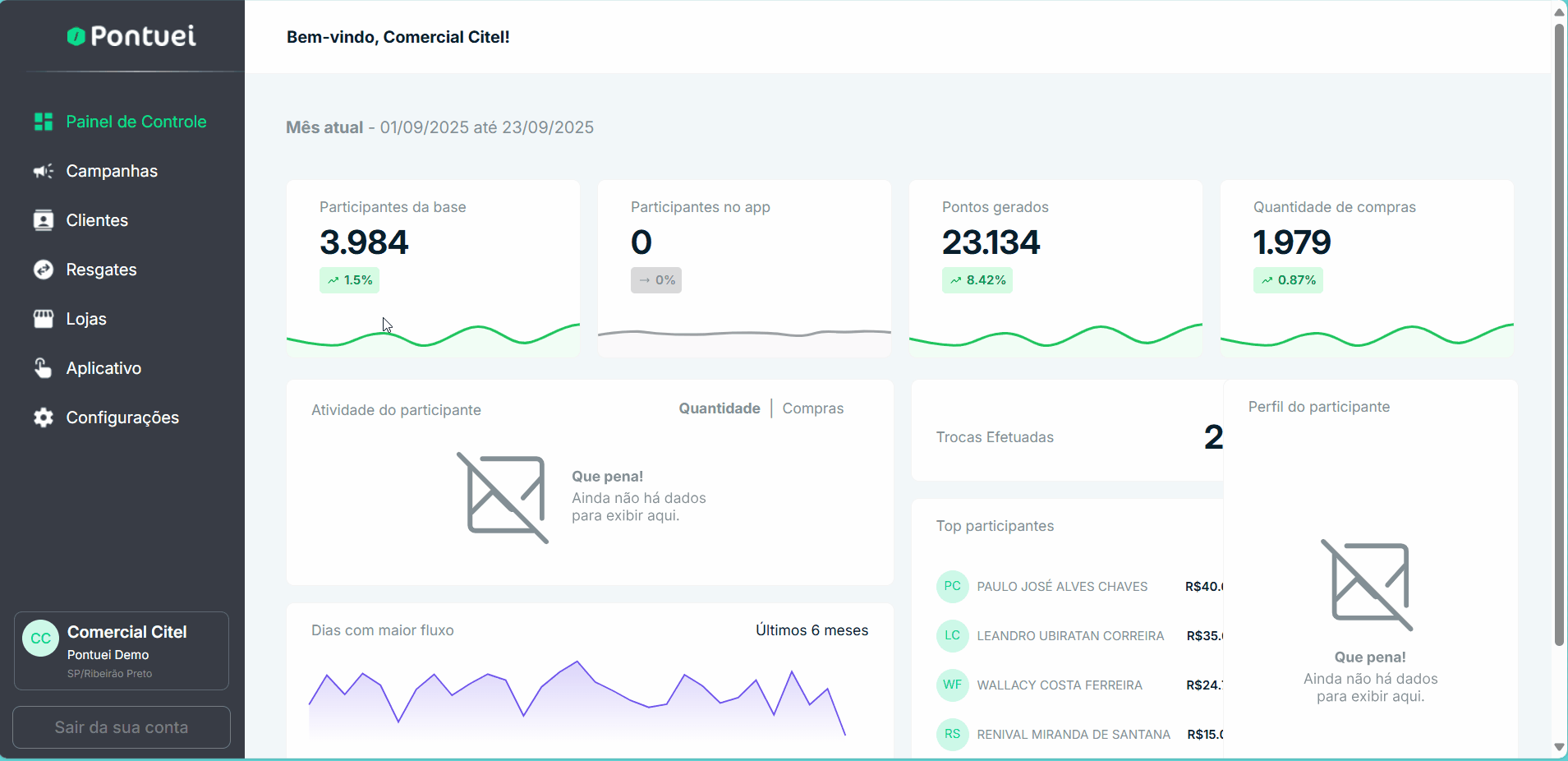
Task: Select the Quantidade activity tab
Action: coord(719,408)
